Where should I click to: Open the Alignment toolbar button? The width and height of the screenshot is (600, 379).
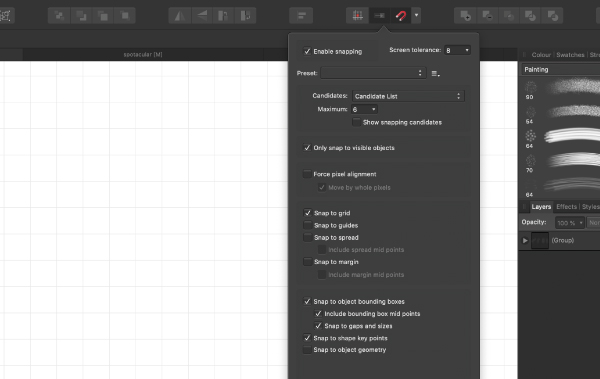click(301, 16)
